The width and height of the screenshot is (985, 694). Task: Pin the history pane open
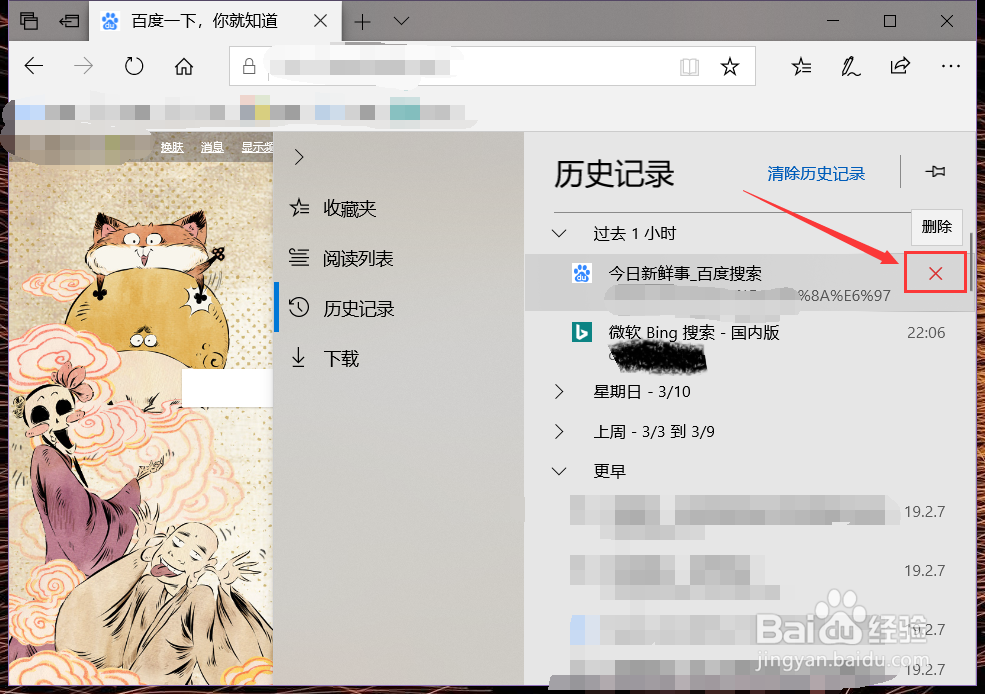[935, 171]
